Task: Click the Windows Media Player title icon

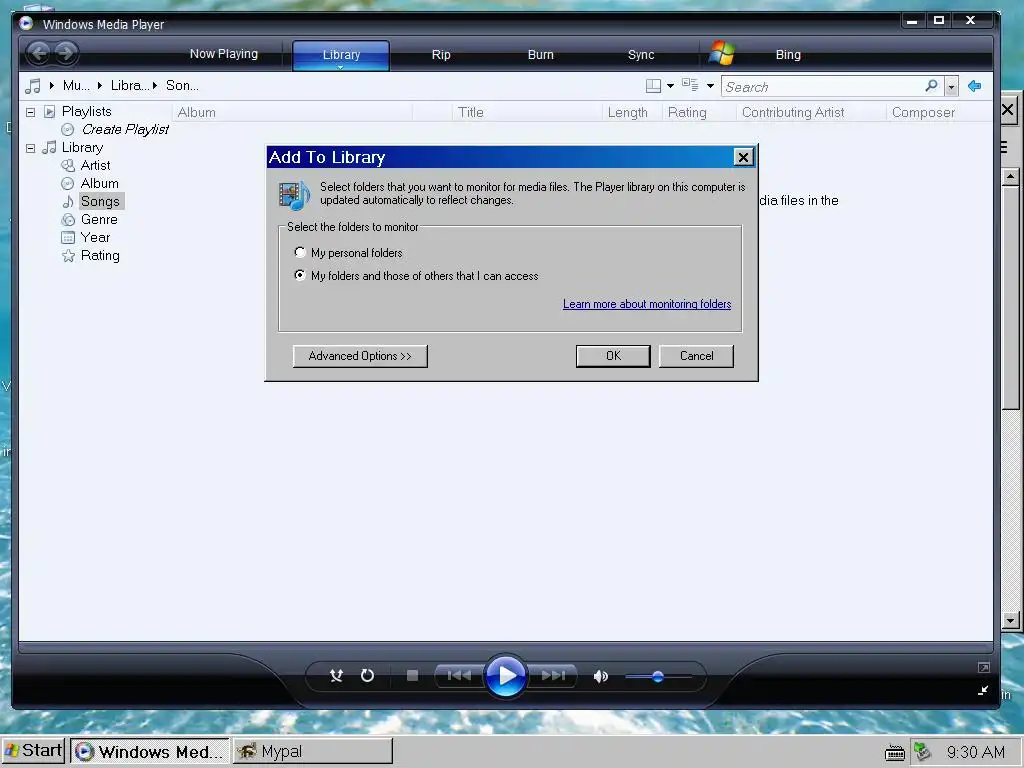Action: 26,24
